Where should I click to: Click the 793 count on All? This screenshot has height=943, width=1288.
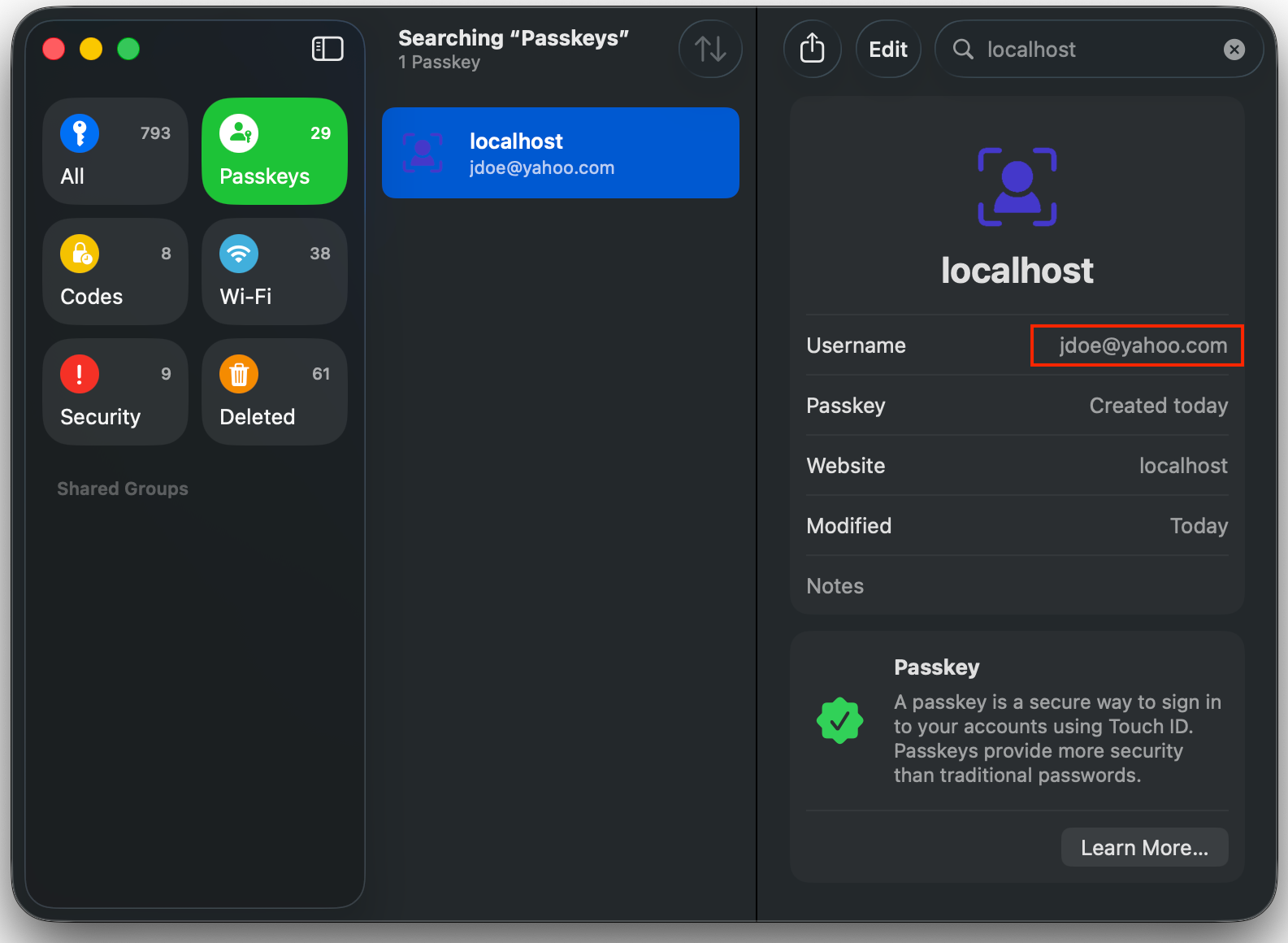pyautogui.click(x=155, y=133)
